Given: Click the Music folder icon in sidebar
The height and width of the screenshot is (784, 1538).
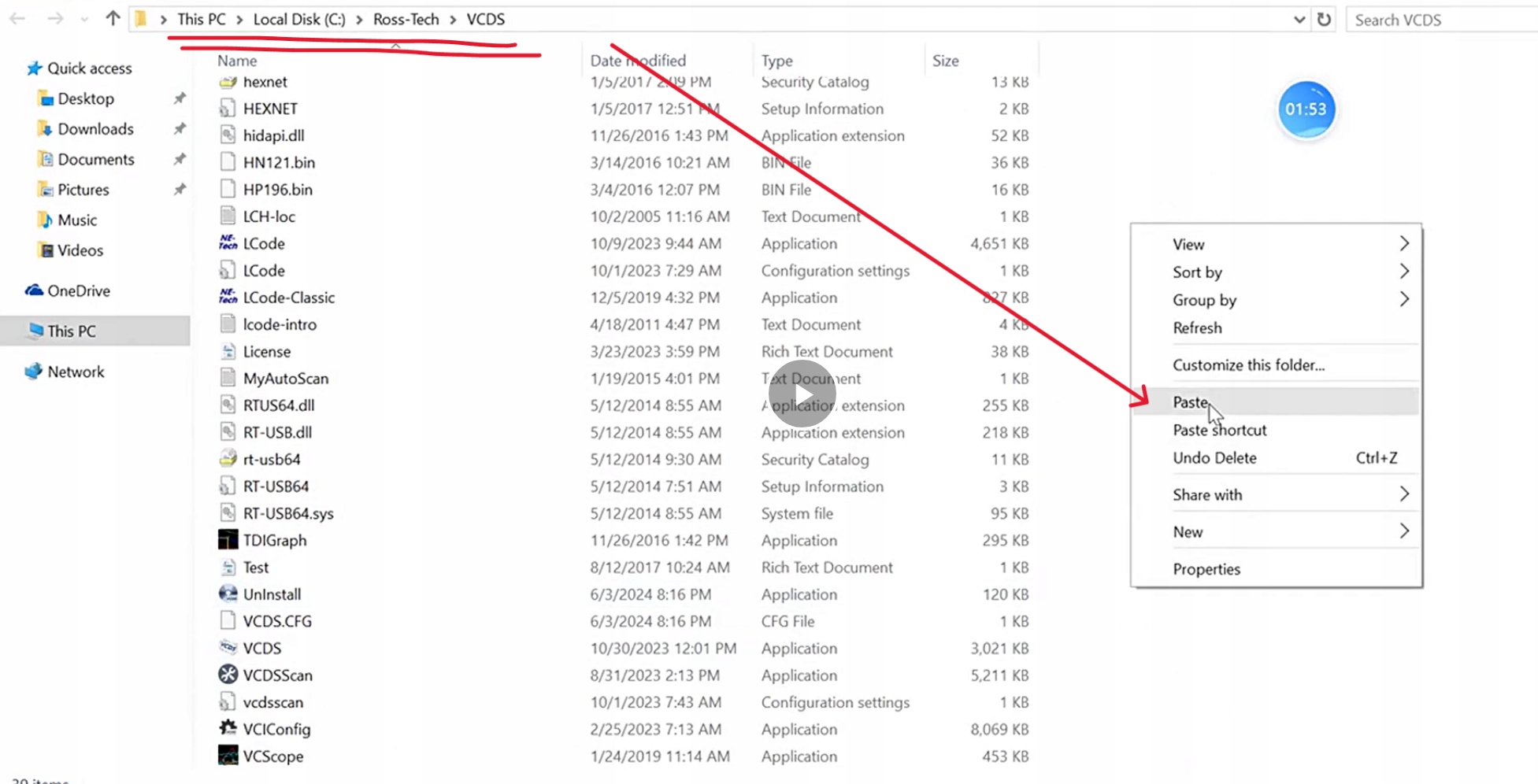Looking at the screenshot, I should click(x=45, y=220).
